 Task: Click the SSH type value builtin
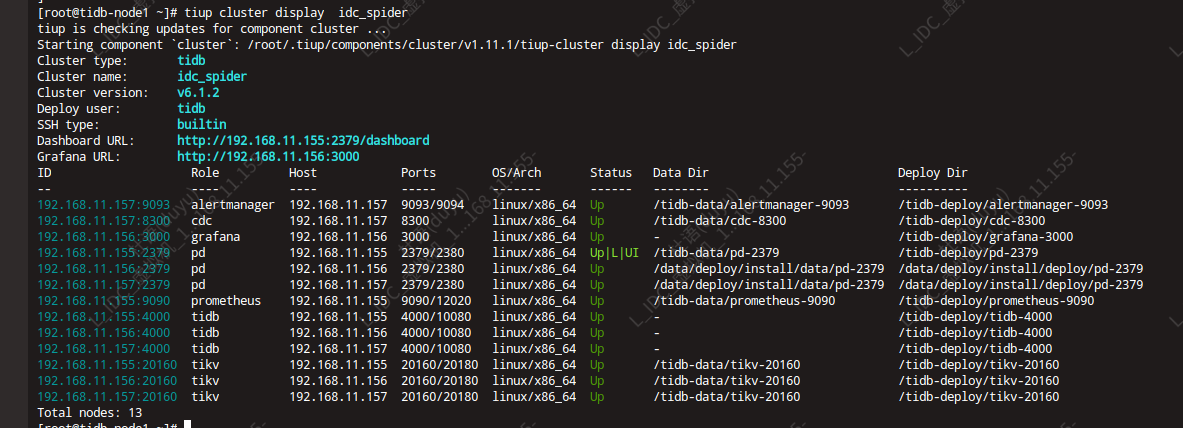click(201, 125)
